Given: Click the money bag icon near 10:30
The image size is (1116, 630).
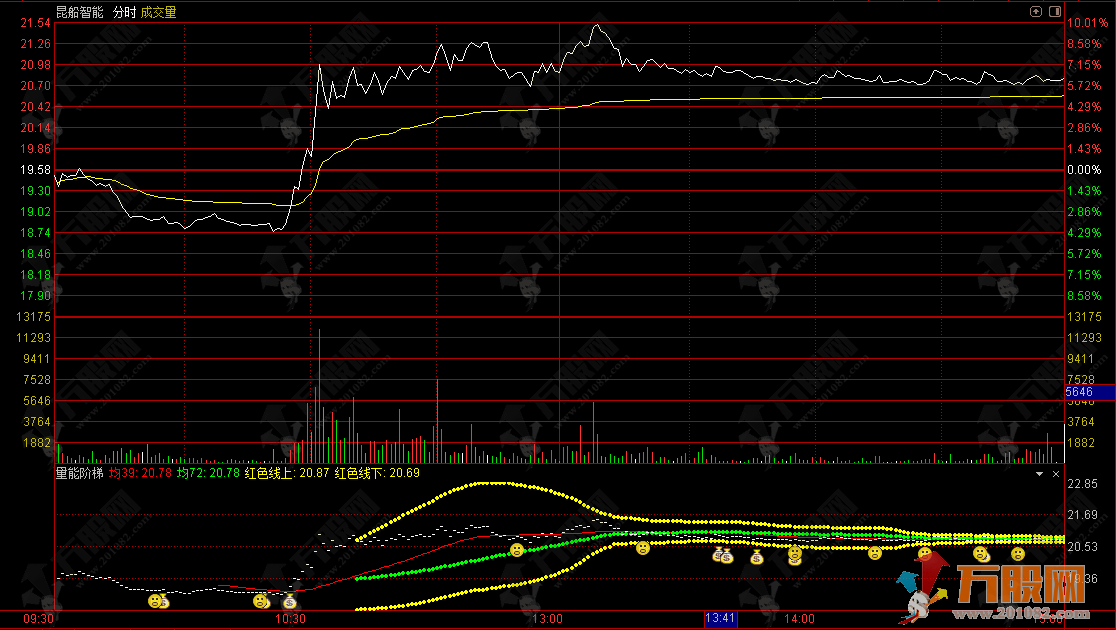Looking at the screenshot, I should (x=289, y=602).
